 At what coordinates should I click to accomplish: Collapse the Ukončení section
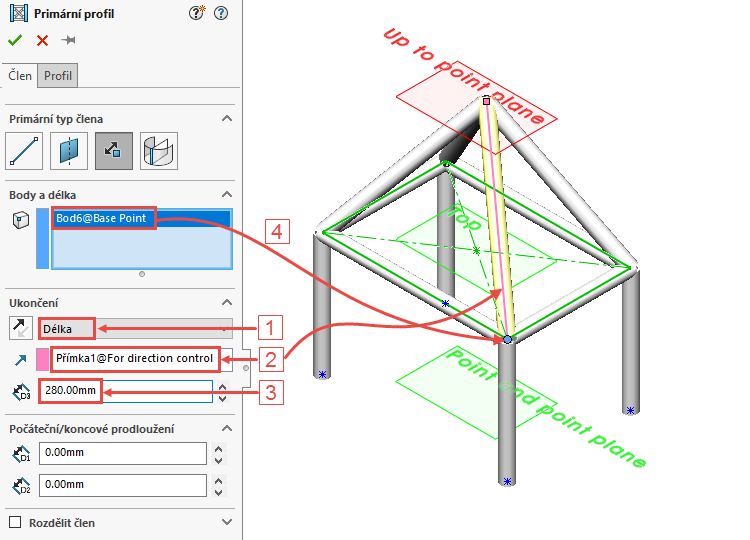point(227,302)
